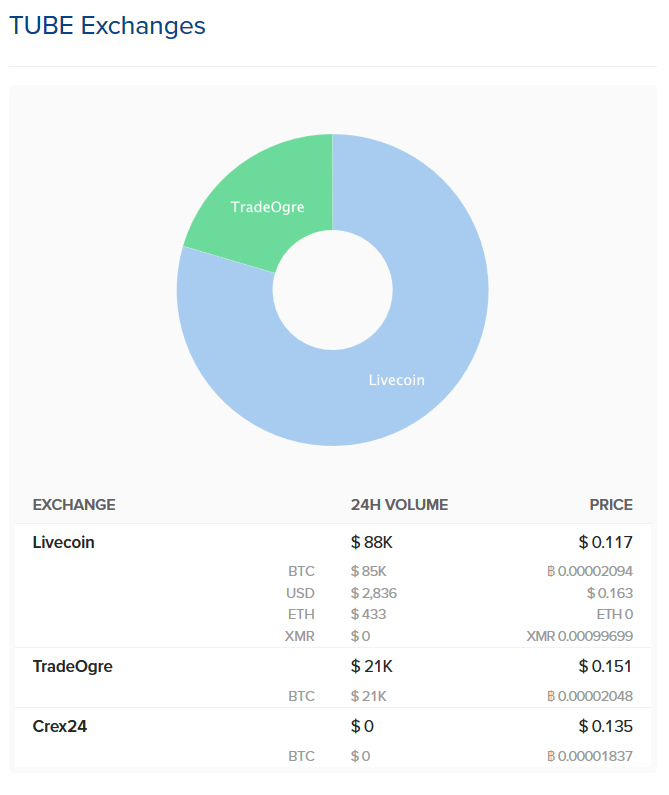Viewport: 669px width, 795px height.
Task: Click the ETH volume $ 433
Action: click(368, 614)
